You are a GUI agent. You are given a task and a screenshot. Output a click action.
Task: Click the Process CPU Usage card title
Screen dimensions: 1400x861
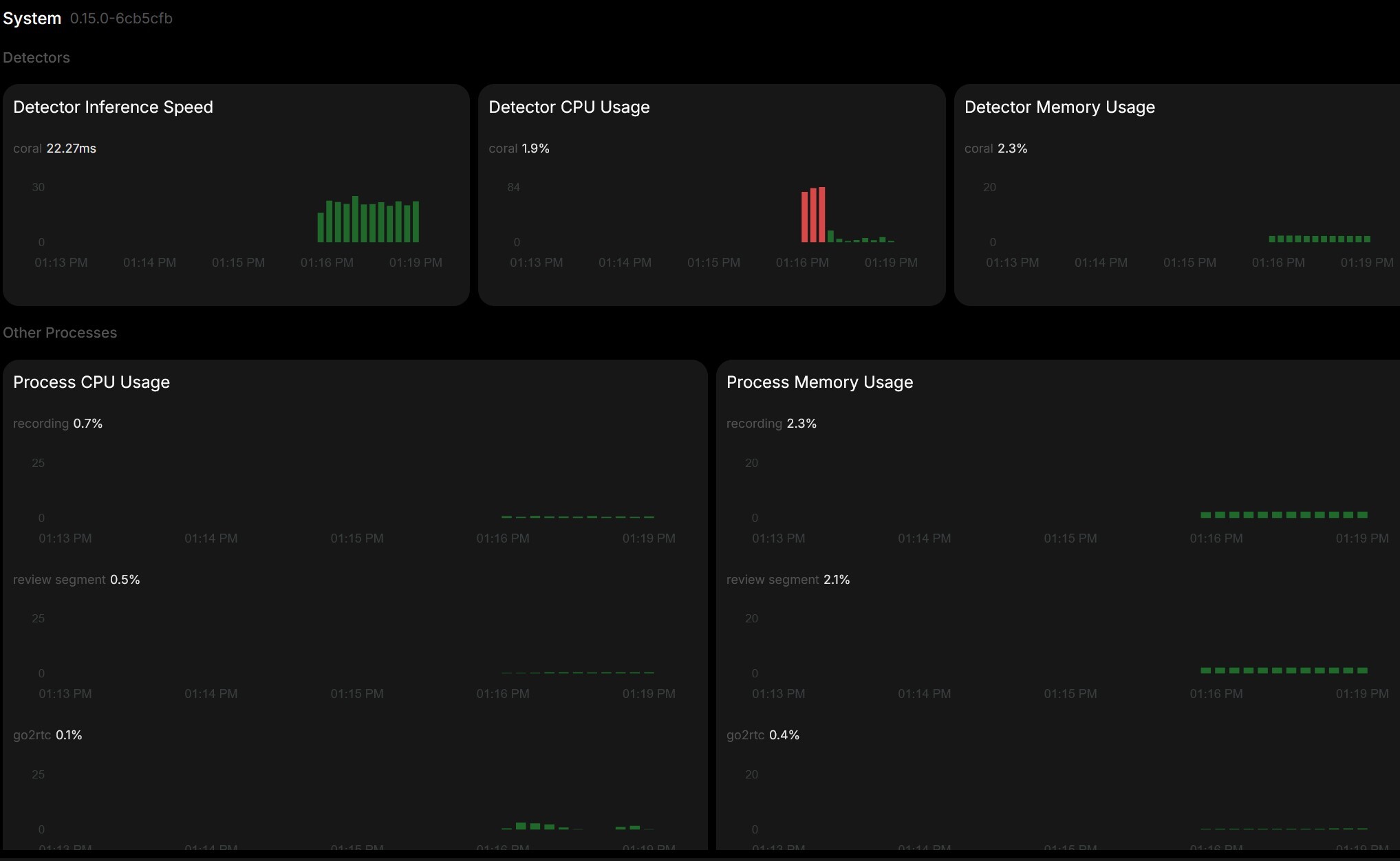pos(91,382)
